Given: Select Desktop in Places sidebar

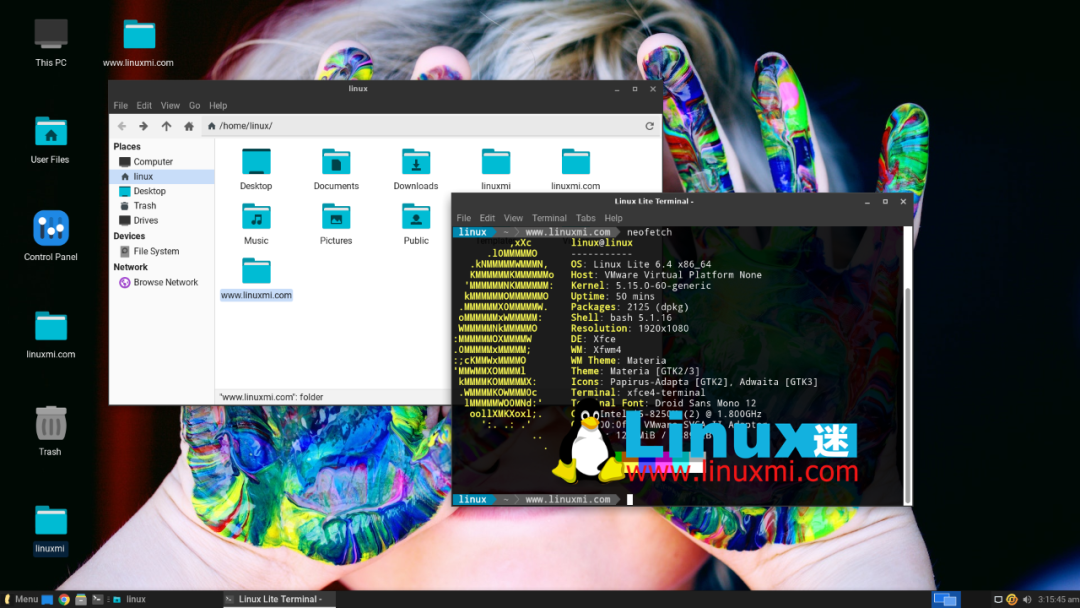Looking at the screenshot, I should (x=162, y=191).
